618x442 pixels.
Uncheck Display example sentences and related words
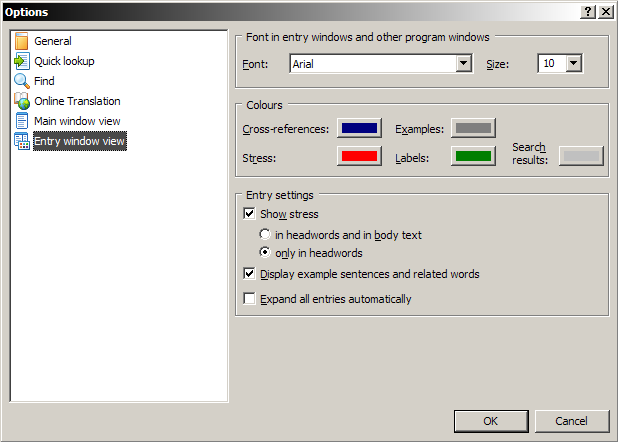click(x=250, y=274)
